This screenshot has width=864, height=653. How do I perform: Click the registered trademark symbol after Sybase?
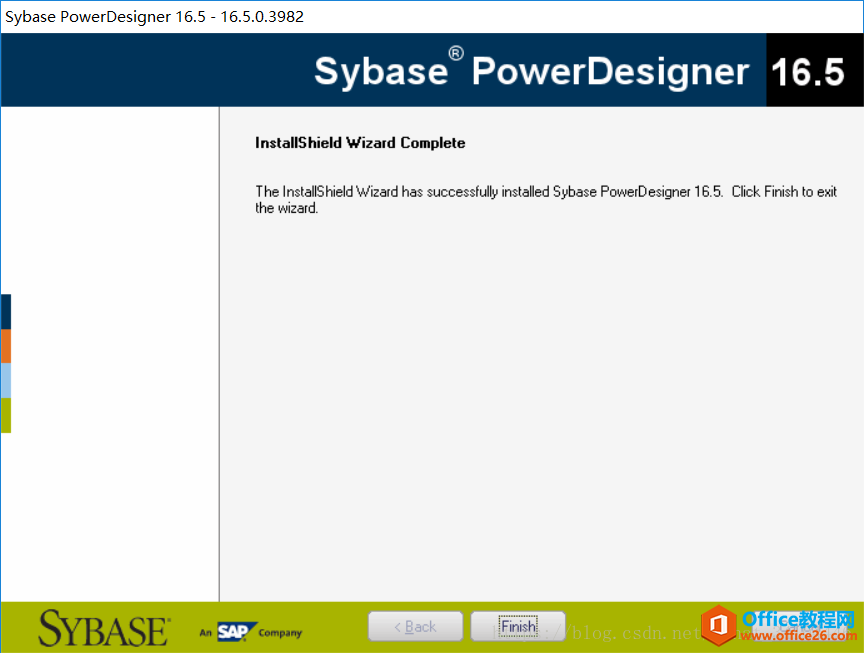click(455, 53)
